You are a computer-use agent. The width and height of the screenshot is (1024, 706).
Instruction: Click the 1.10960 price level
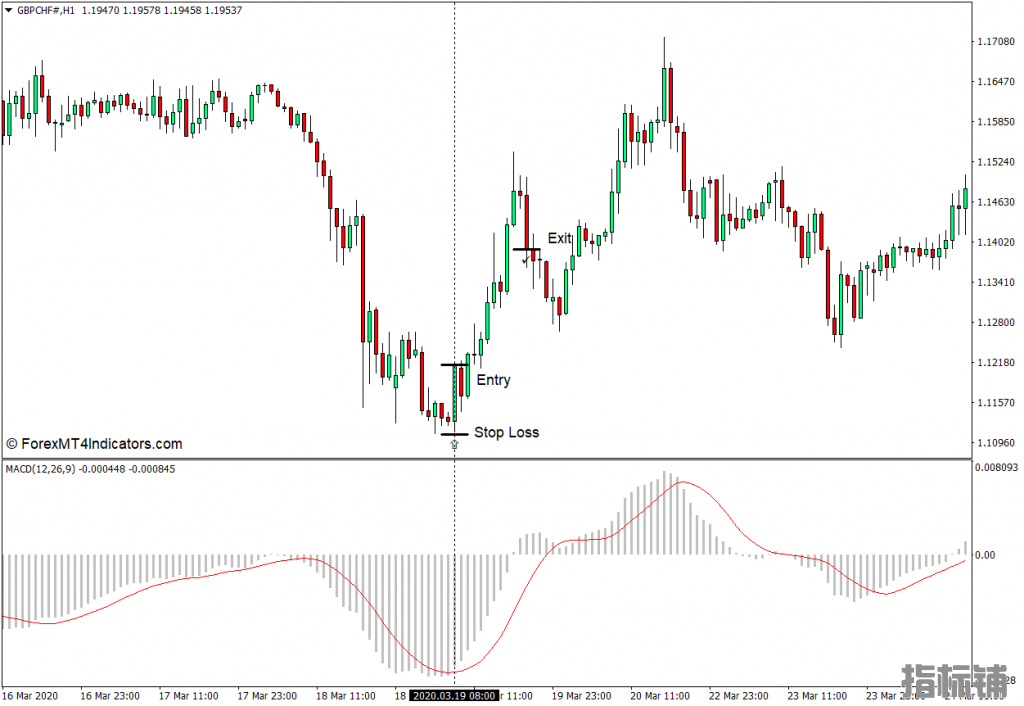(996, 443)
